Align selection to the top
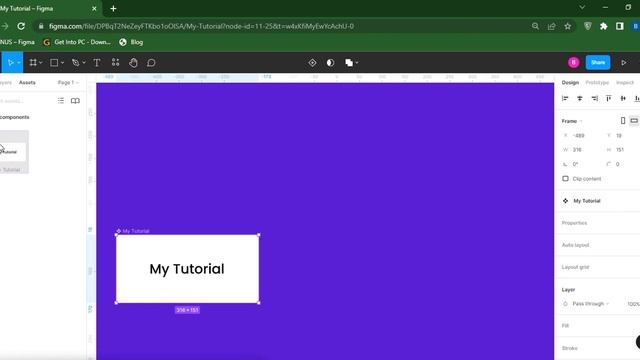The width and height of the screenshot is (640, 360). point(609,98)
